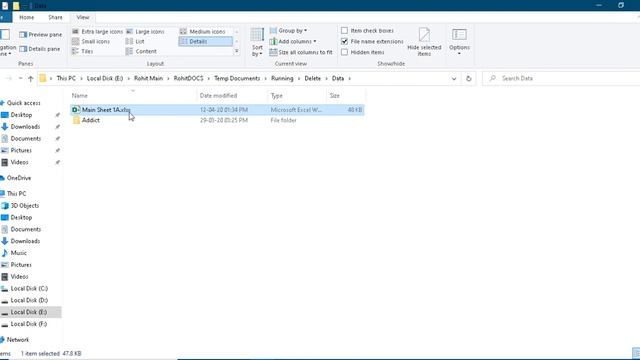Go up one folder level
This screenshot has height=360, width=640.
[x=31, y=78]
